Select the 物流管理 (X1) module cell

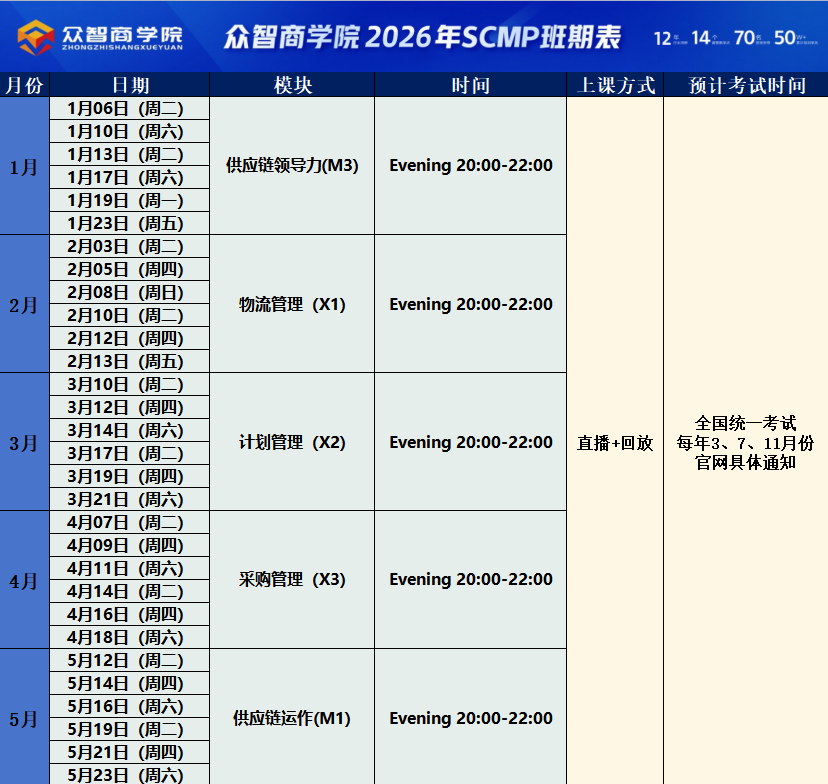click(x=292, y=304)
